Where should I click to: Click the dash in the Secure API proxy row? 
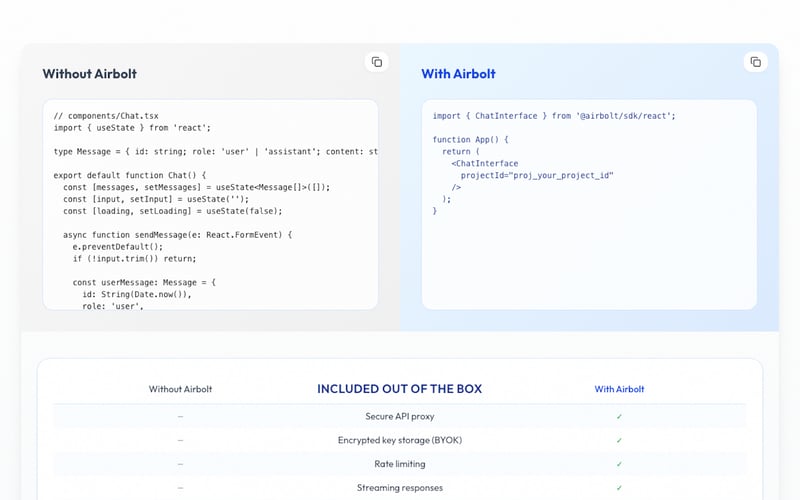coord(180,416)
